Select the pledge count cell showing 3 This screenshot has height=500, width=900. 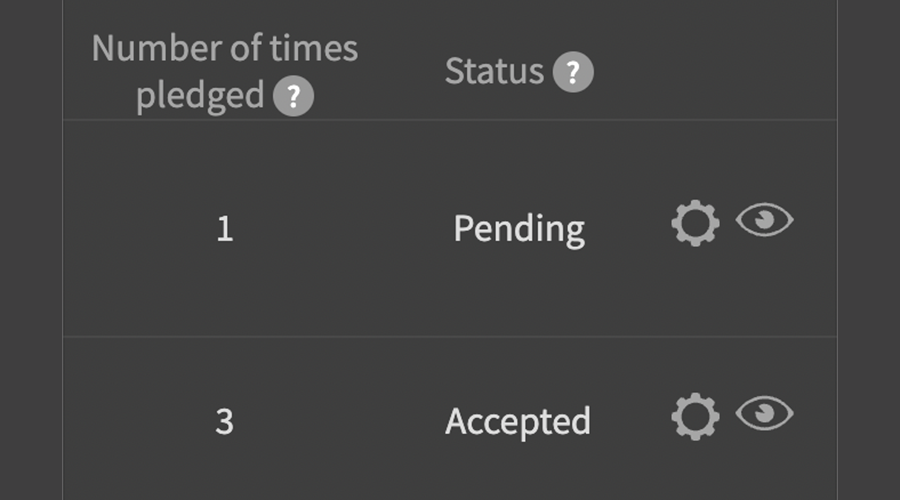click(224, 421)
